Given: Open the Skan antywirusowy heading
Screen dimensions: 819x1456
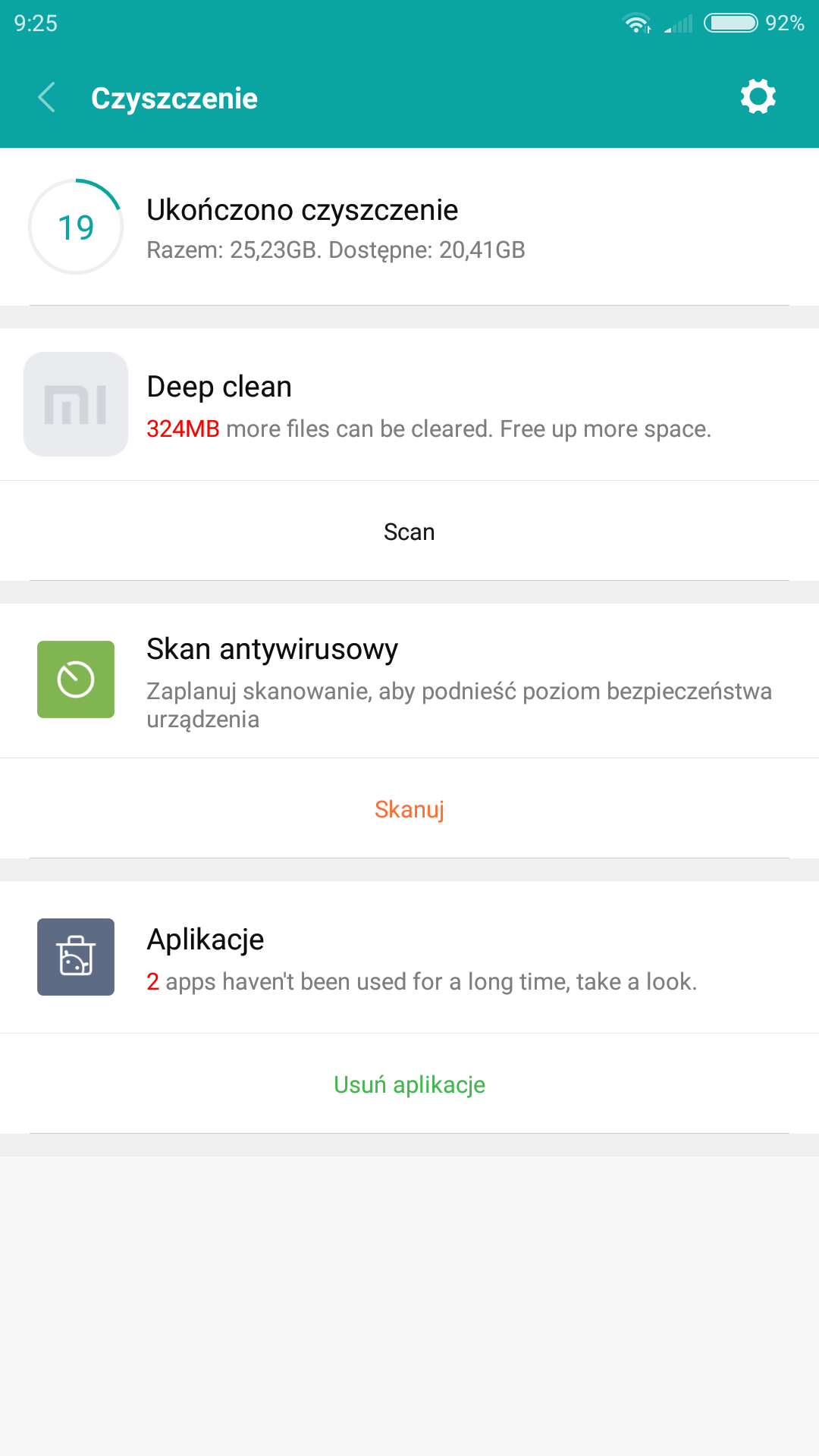Looking at the screenshot, I should click(x=272, y=649).
